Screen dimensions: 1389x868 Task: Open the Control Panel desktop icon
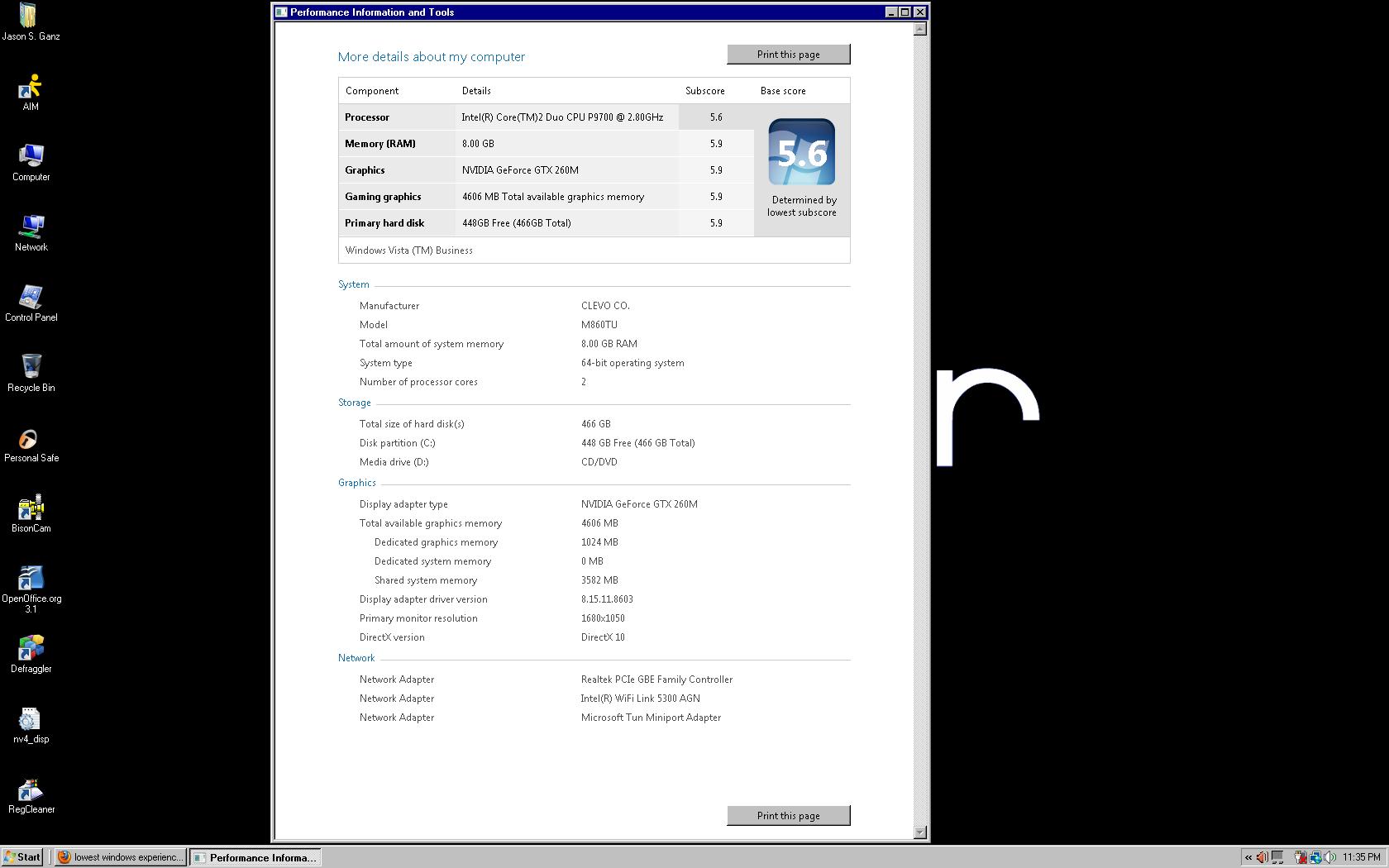(31, 303)
